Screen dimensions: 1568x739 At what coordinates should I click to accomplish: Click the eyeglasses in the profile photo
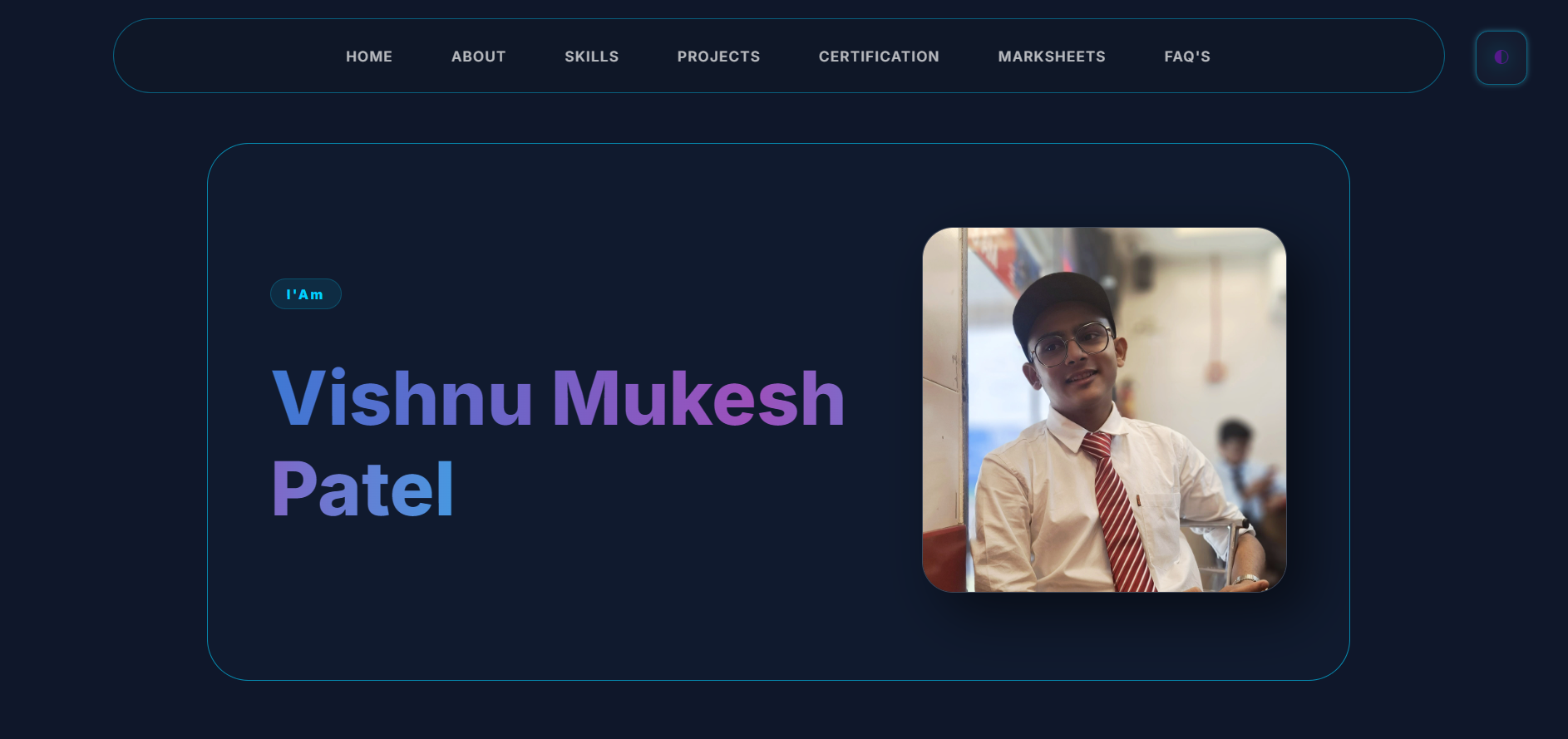(1071, 343)
